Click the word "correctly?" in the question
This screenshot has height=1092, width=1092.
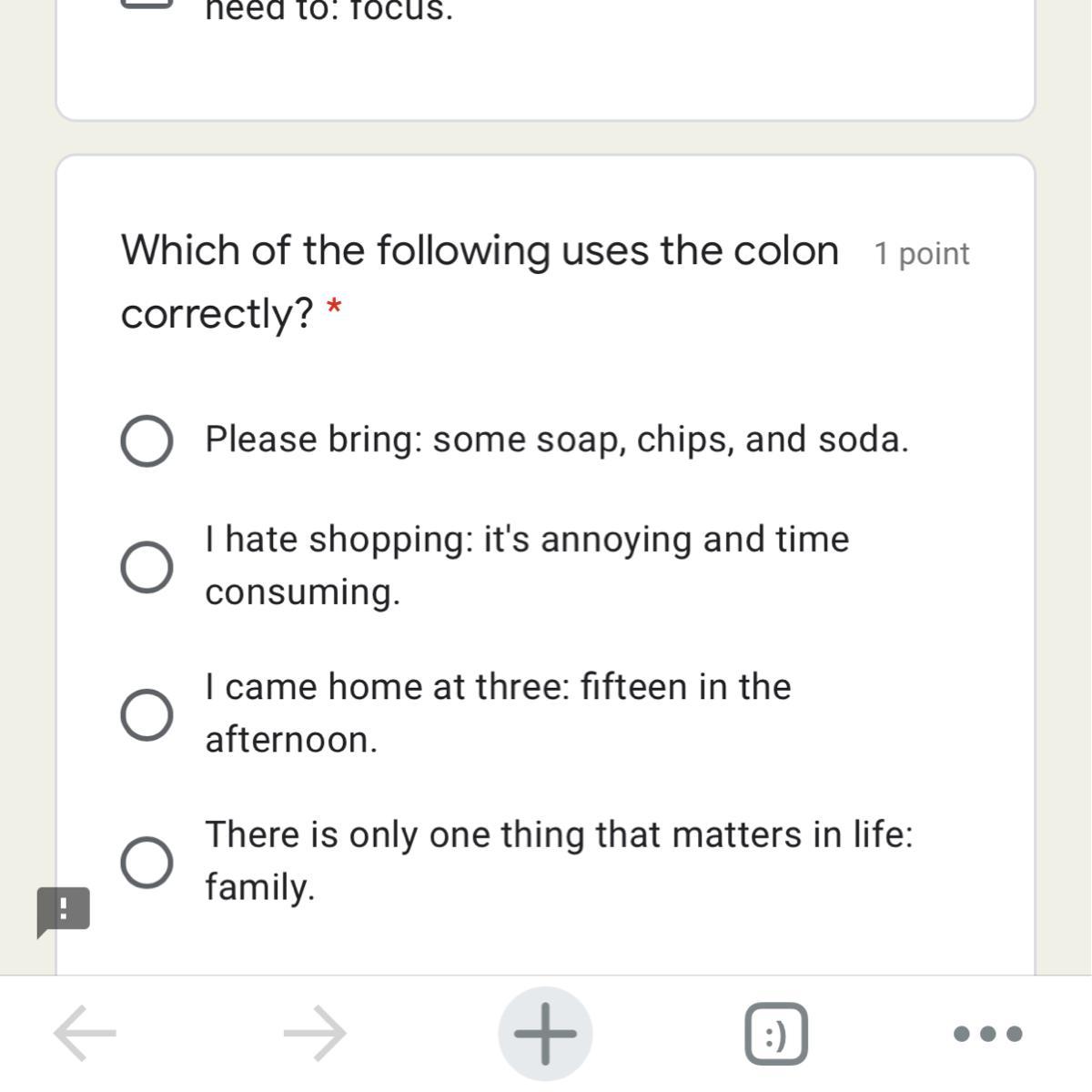tap(217, 314)
